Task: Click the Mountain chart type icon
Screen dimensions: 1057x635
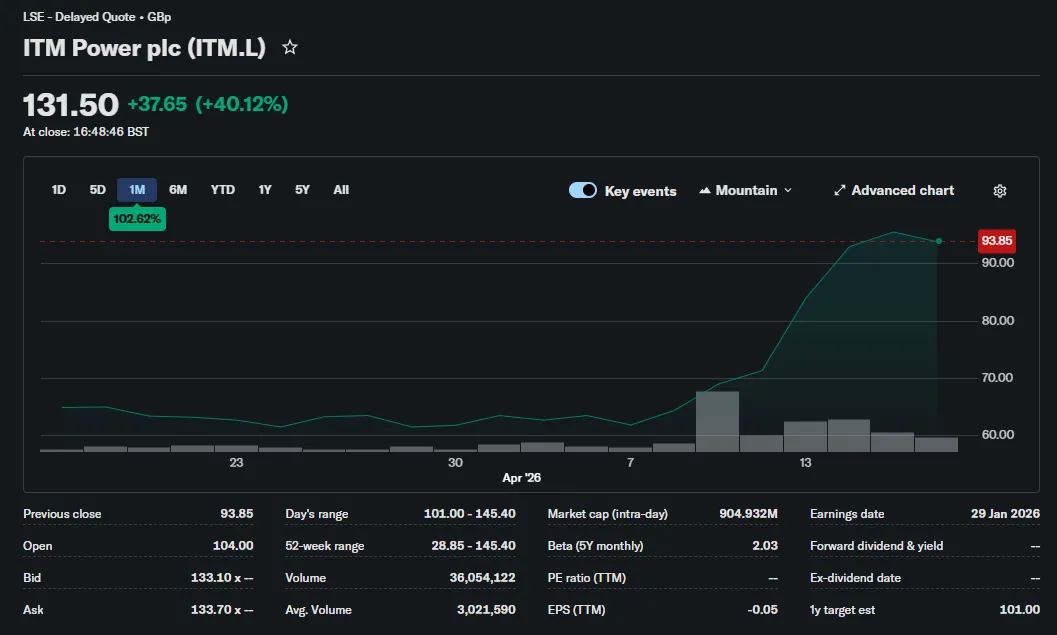Action: (704, 191)
